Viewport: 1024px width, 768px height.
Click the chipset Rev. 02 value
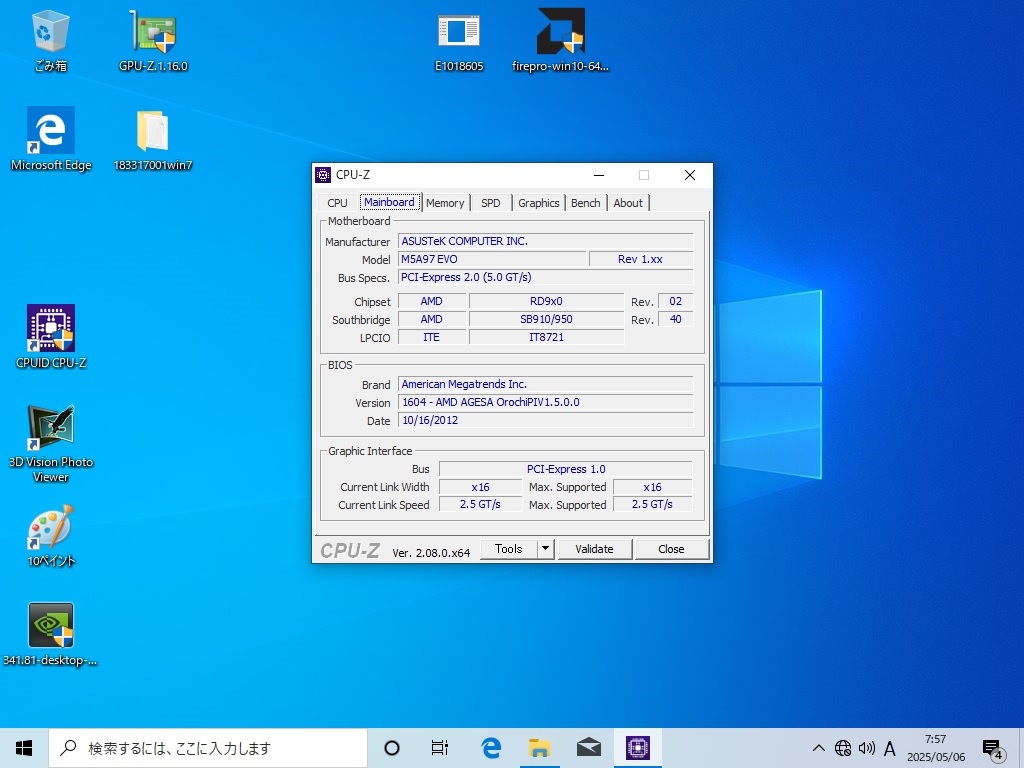click(x=675, y=302)
